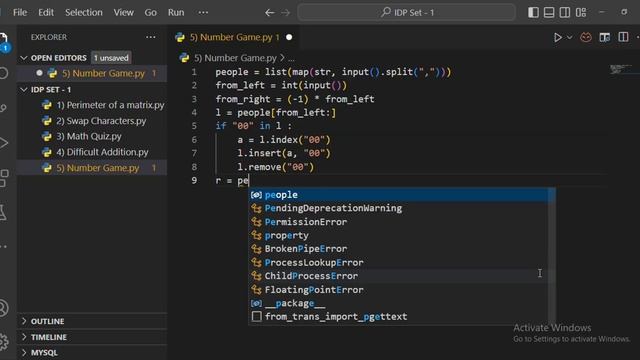640x360 pixels.
Task: Toggle Primary Side Bar layout icon
Action: (533, 12)
